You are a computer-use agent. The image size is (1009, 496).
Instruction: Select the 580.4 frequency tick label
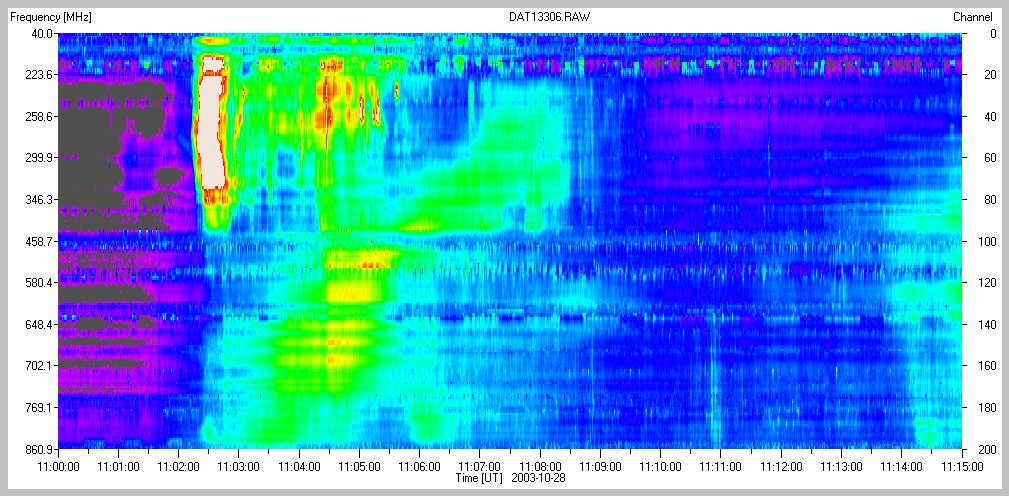click(39, 282)
